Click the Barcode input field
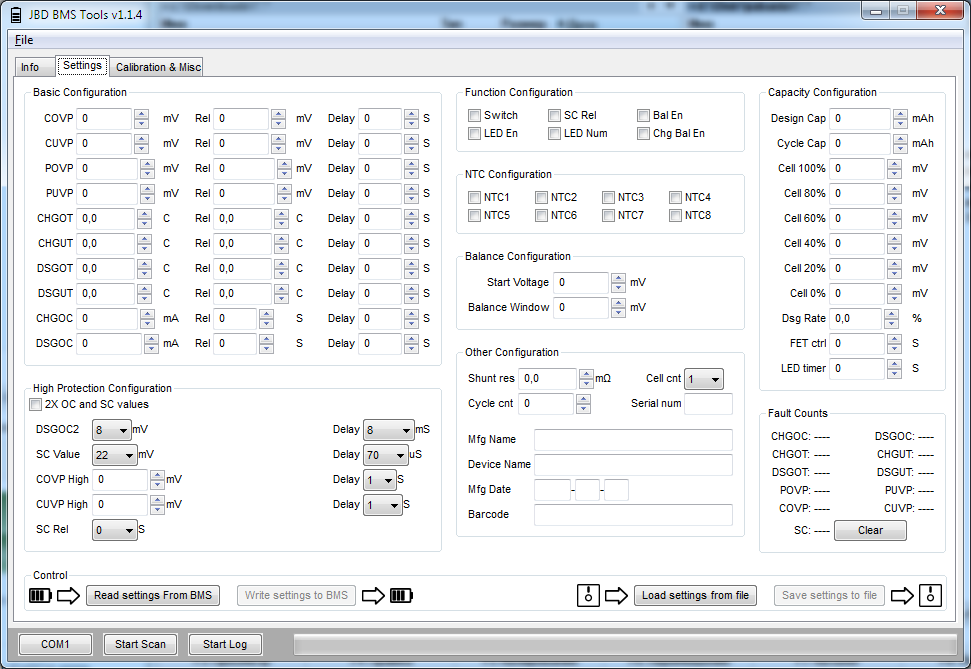The image size is (971, 669). pyautogui.click(x=634, y=515)
